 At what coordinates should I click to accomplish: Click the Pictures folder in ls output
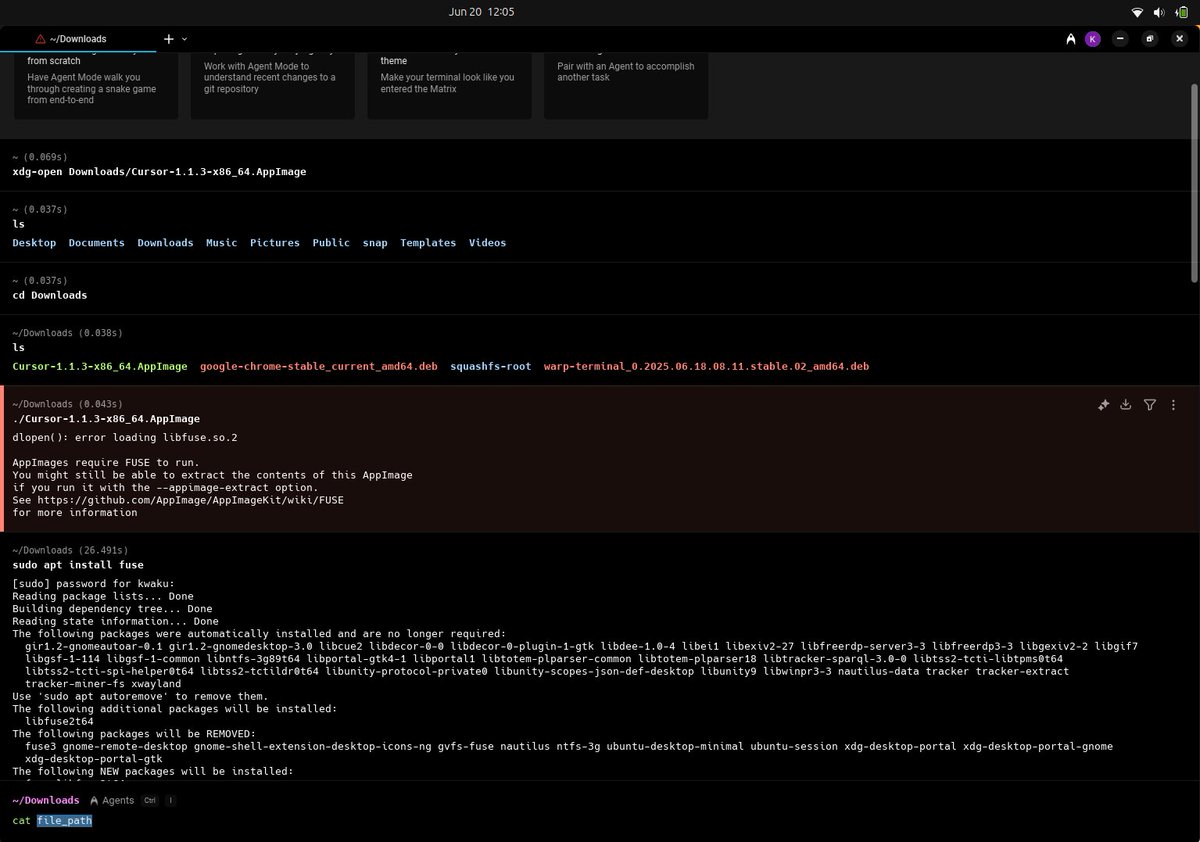(x=275, y=243)
